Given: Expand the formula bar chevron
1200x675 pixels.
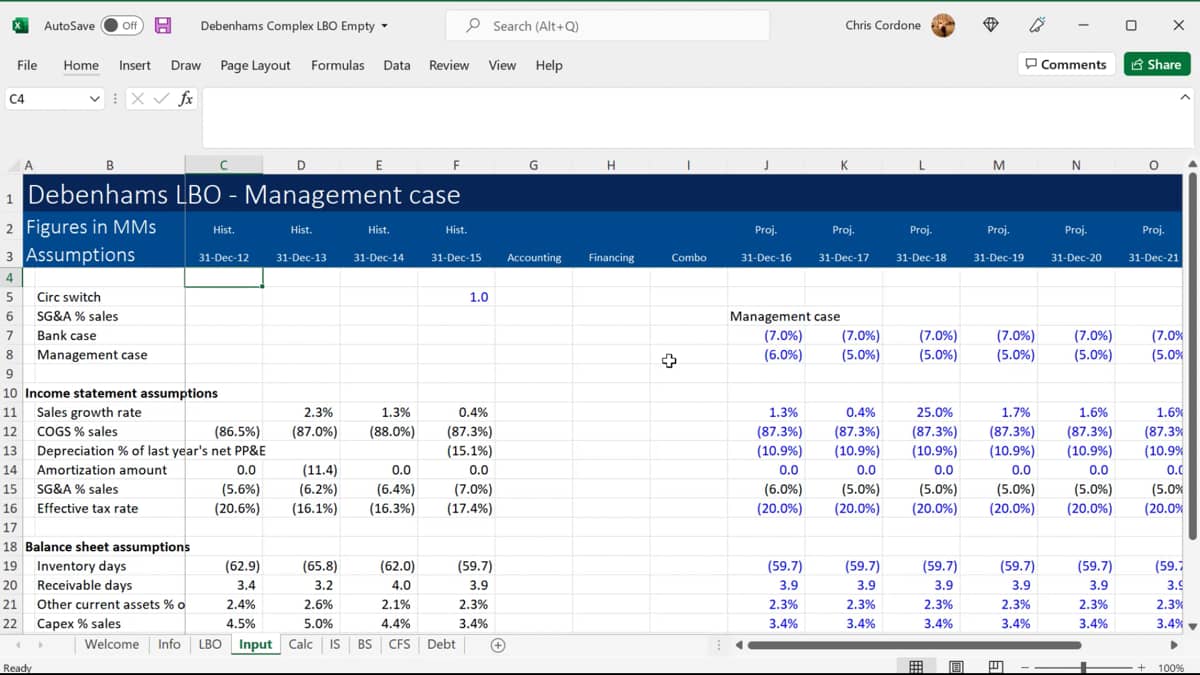Looking at the screenshot, I should pos(1185,97).
